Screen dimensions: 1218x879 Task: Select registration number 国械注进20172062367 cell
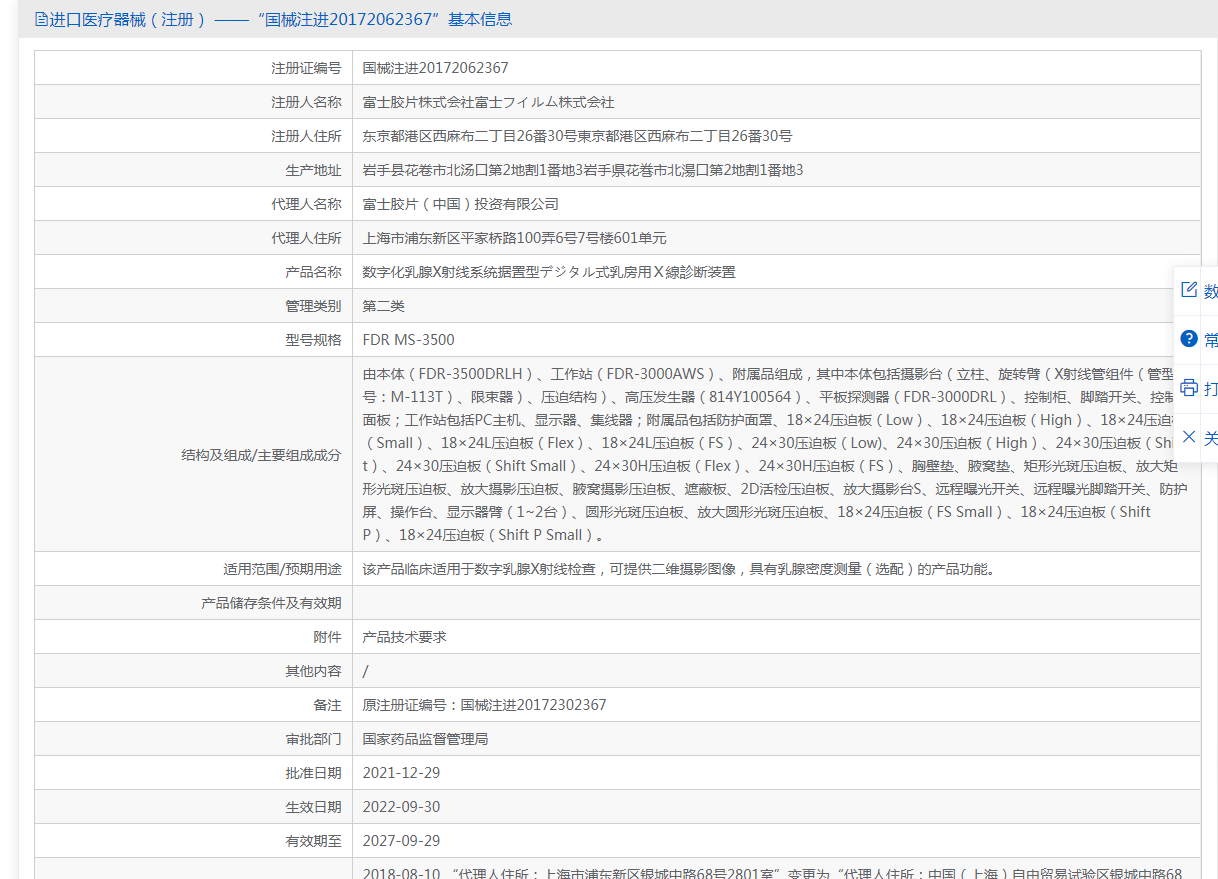[x=435, y=68]
